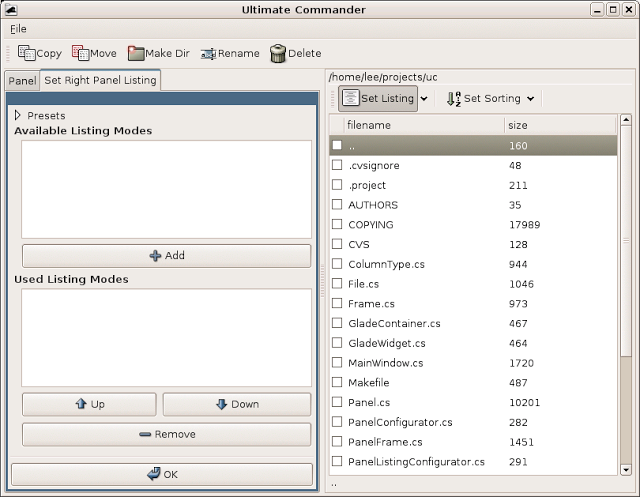The height and width of the screenshot is (497, 640).
Task: Tick the checkbox next to .cvsignore
Action: click(337, 165)
